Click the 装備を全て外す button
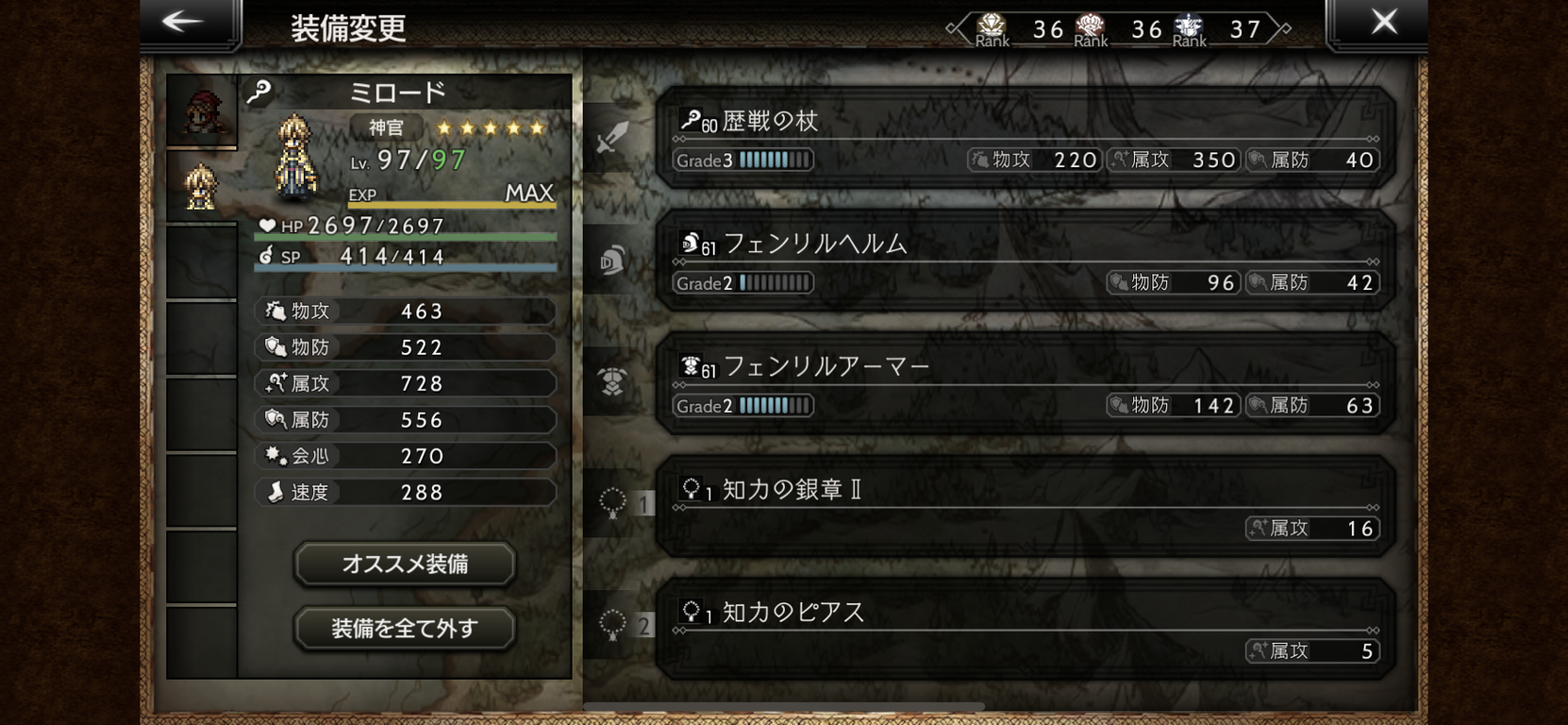This screenshot has height=725, width=1568. (405, 629)
